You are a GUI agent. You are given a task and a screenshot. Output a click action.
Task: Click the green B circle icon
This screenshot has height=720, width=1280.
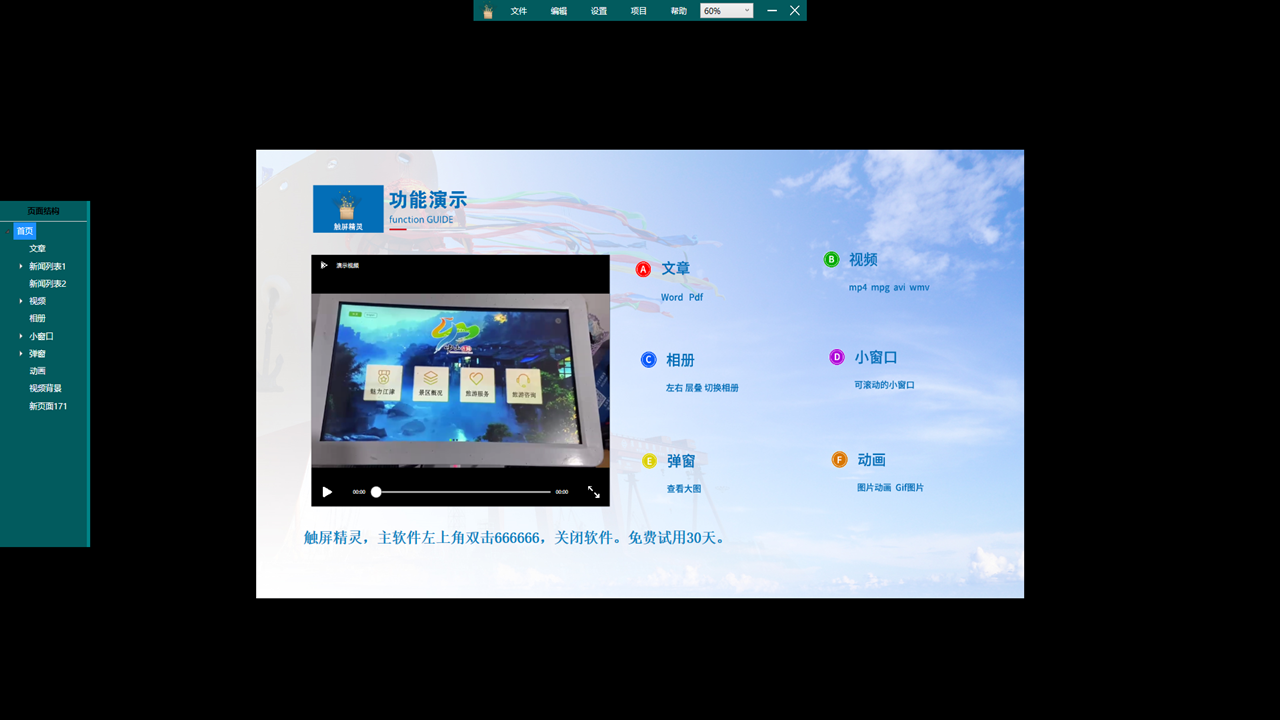(831, 260)
